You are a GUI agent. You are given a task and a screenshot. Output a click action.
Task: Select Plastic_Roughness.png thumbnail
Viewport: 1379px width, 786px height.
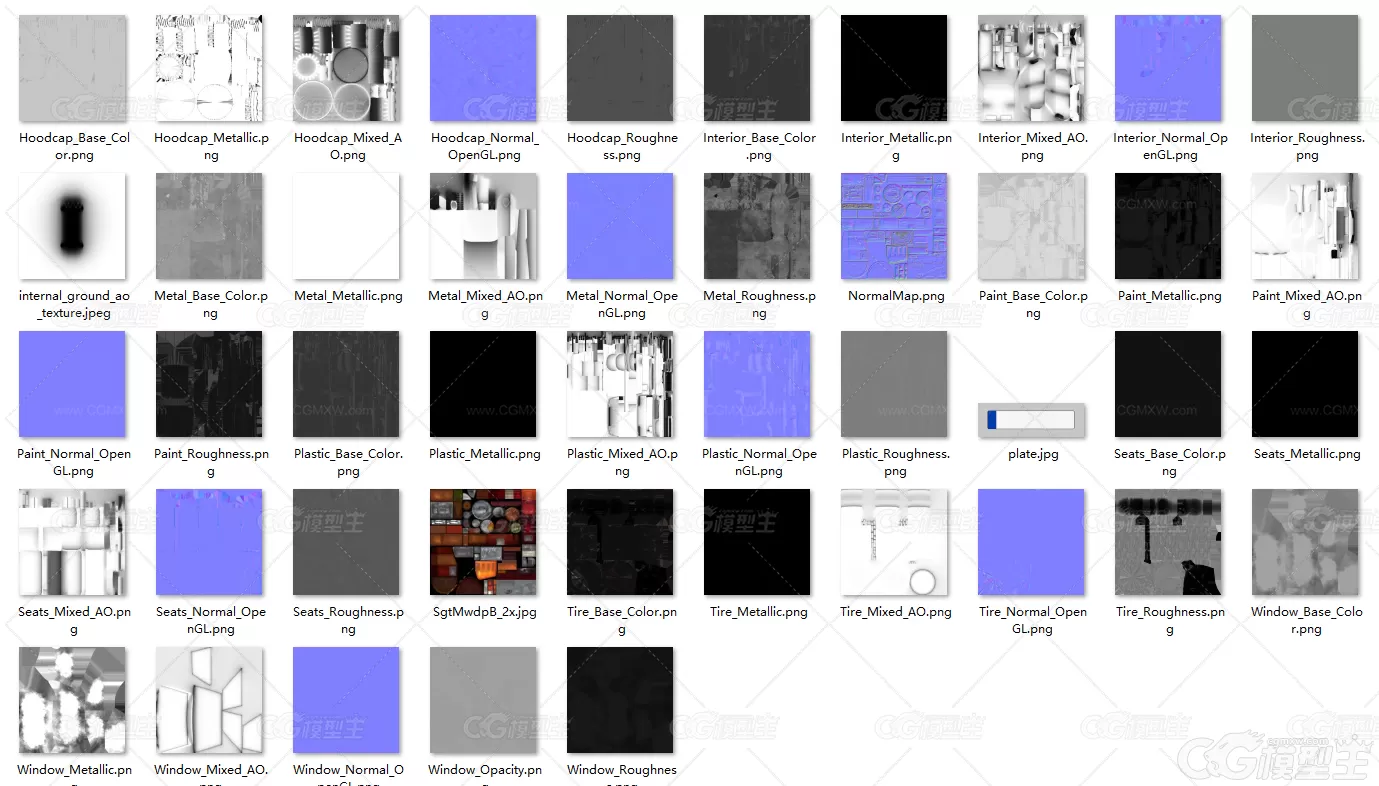click(894, 384)
